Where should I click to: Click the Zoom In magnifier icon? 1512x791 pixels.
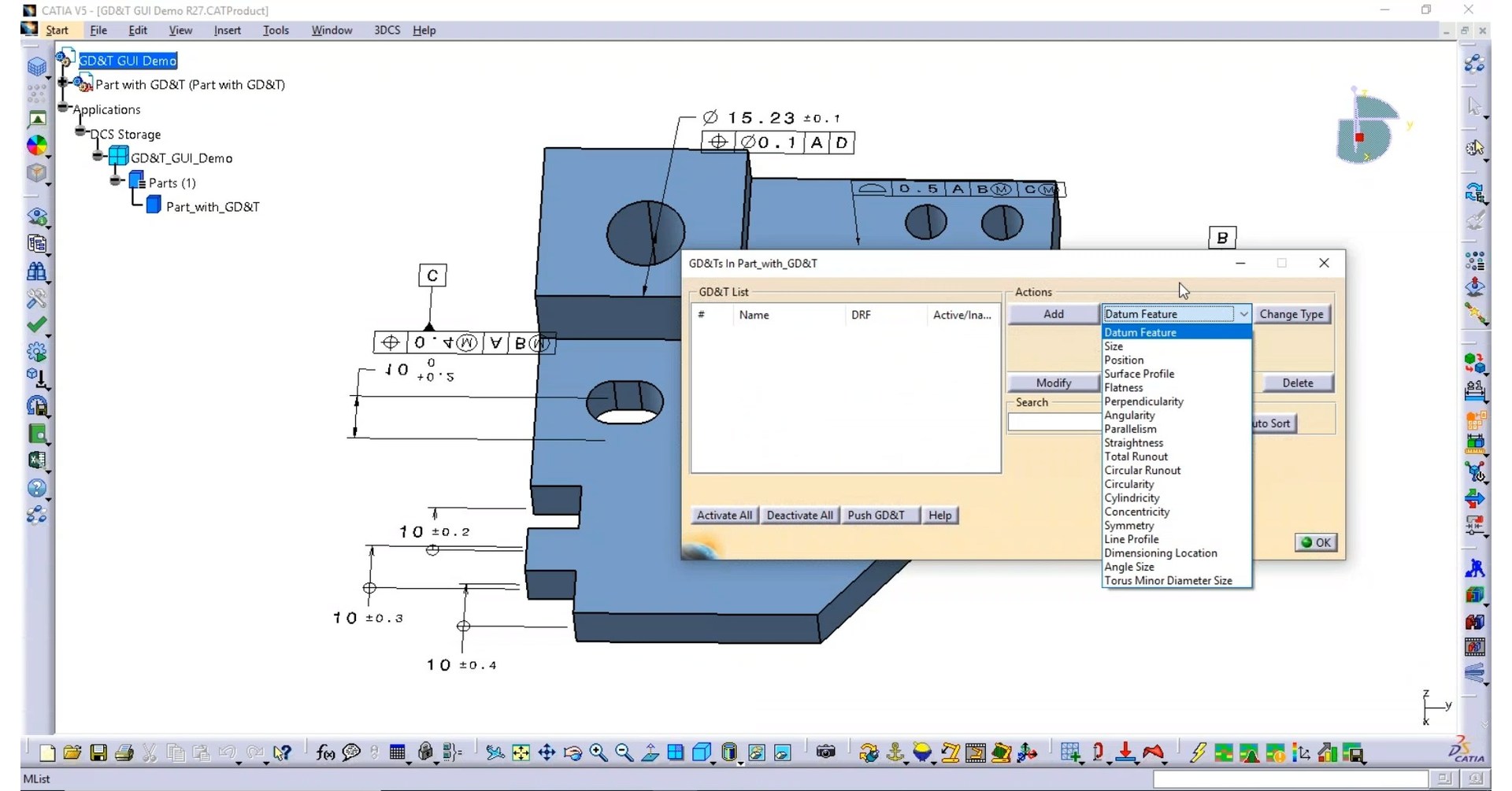(598, 752)
